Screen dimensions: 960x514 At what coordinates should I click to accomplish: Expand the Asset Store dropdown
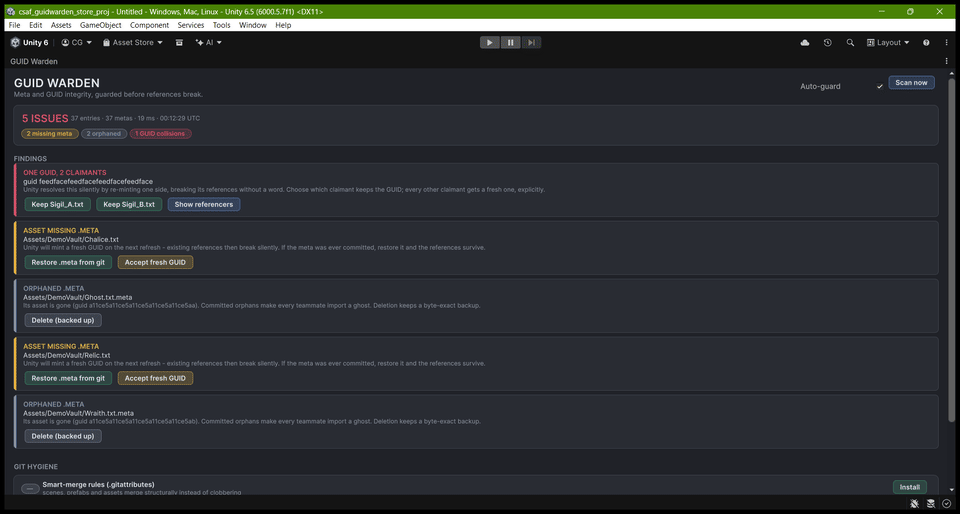tap(132, 42)
